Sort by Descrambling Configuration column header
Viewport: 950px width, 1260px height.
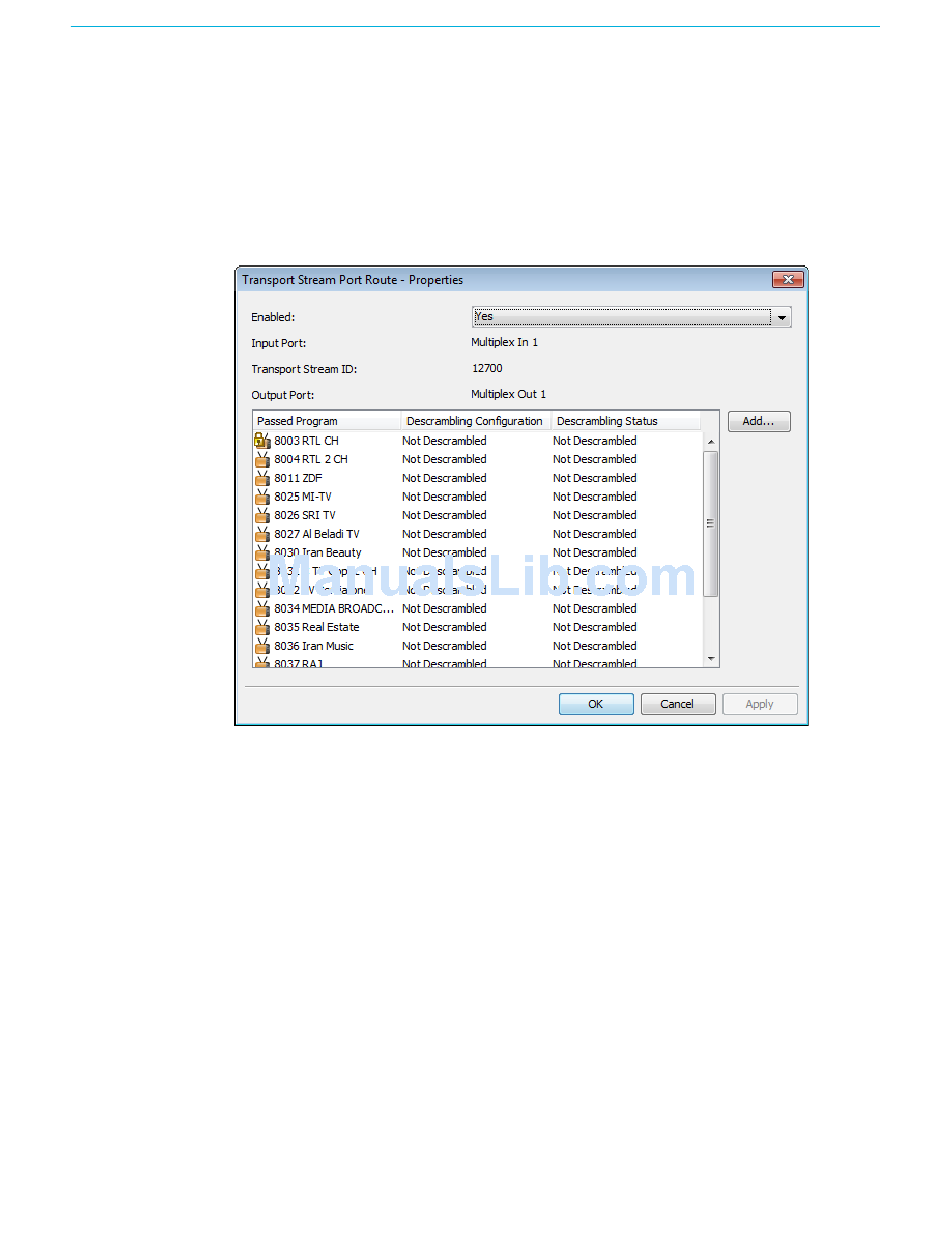476,421
